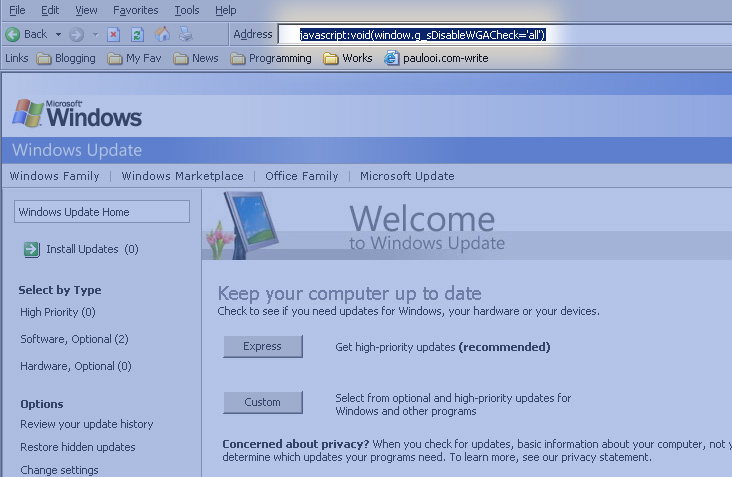Open the Back history dropdown arrow
This screenshot has height=477, width=732.
click(x=58, y=34)
